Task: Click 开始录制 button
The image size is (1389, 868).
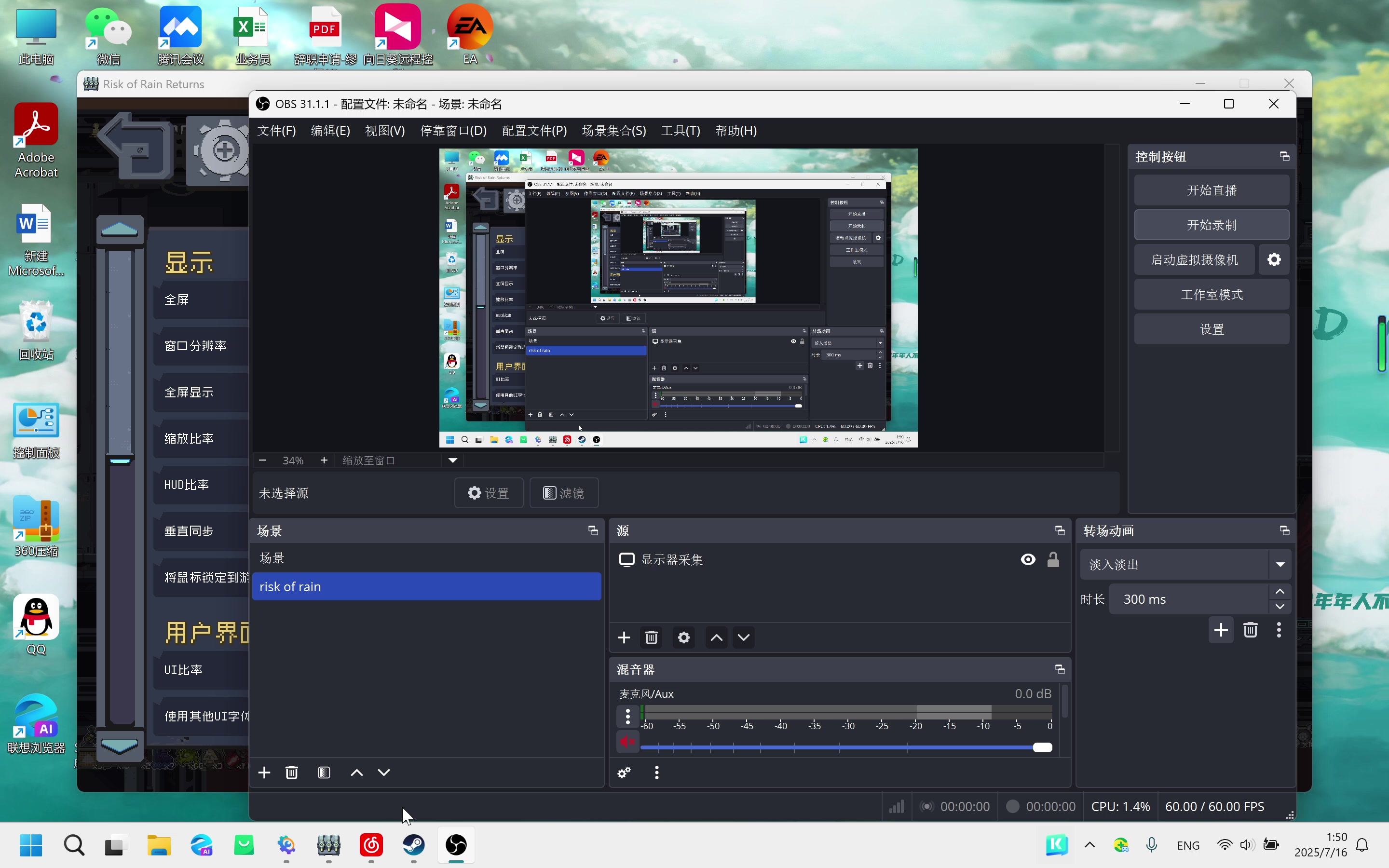Action: coord(1212,225)
